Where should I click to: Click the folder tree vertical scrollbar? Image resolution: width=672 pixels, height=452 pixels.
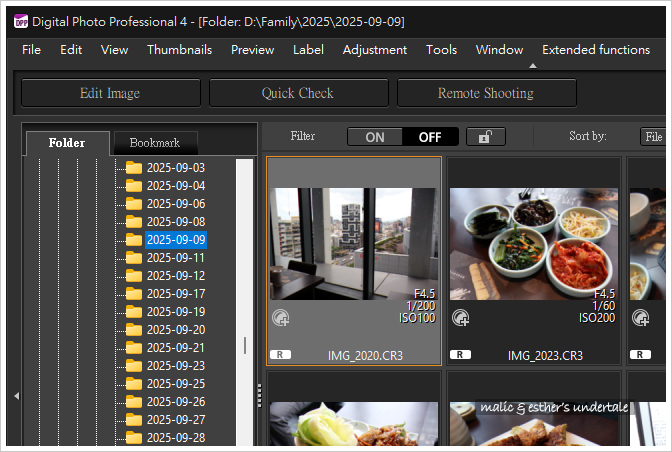[244, 302]
